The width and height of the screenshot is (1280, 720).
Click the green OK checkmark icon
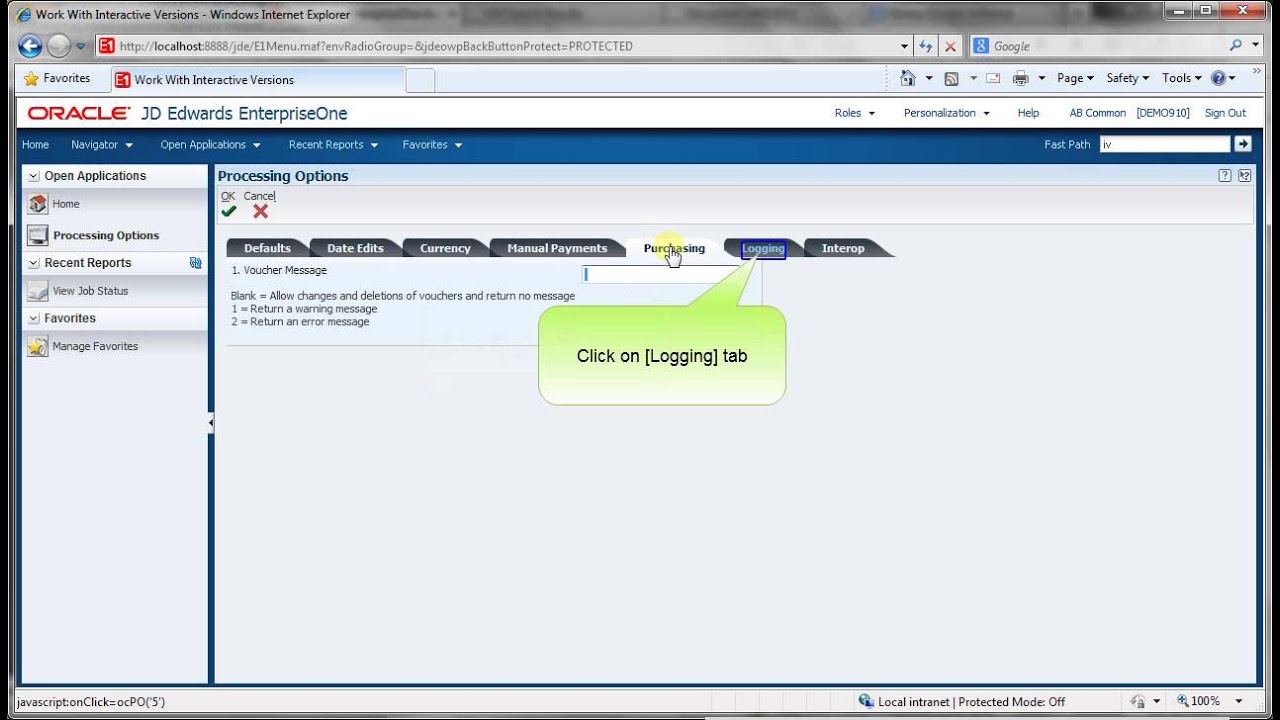click(x=229, y=211)
